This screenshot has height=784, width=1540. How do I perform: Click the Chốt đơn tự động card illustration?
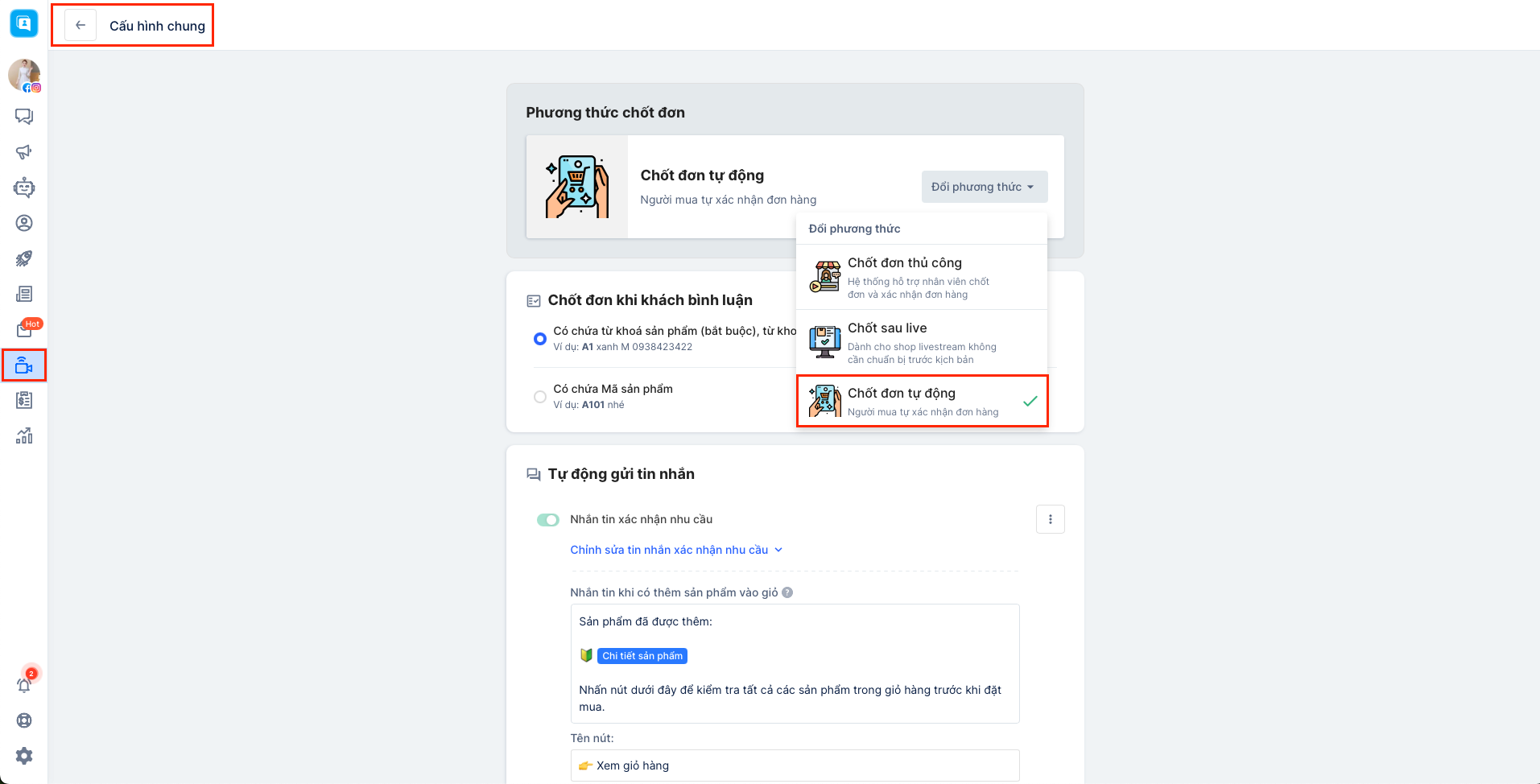[x=577, y=187]
